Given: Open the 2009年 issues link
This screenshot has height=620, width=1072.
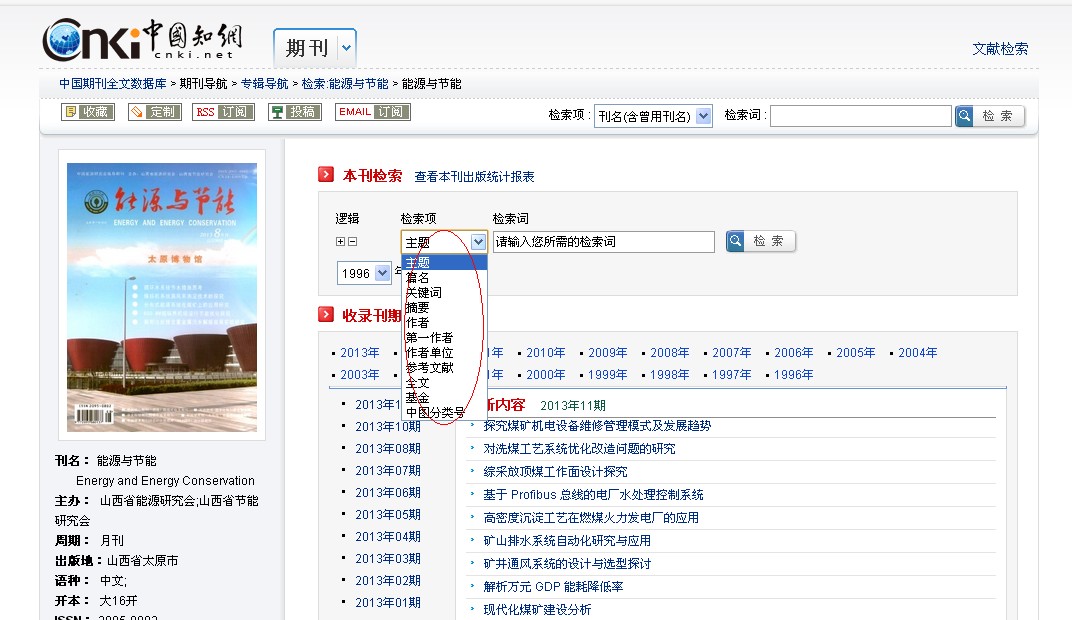Looking at the screenshot, I should tap(608, 353).
